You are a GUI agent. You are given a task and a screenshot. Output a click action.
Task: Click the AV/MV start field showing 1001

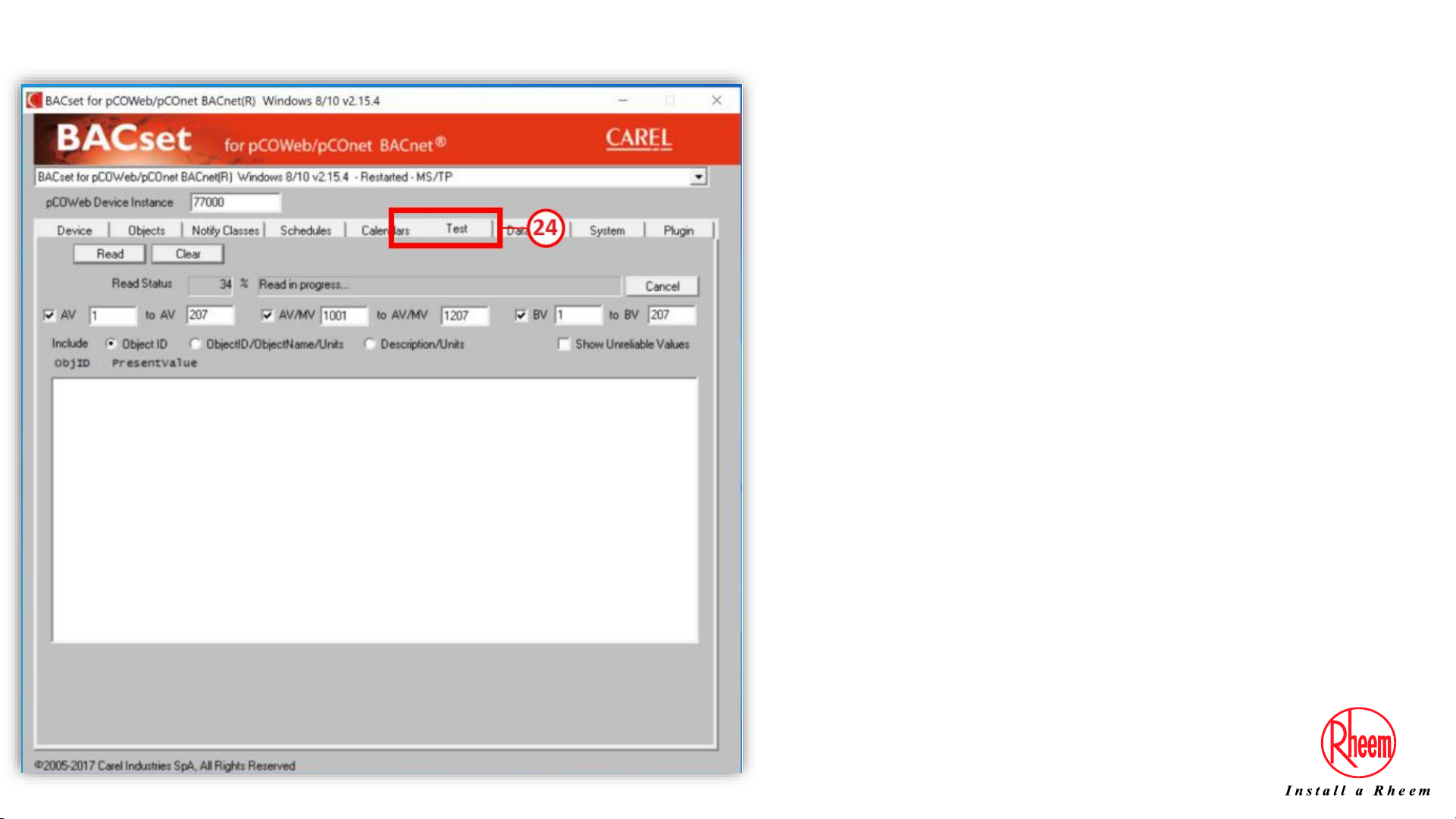coord(343,315)
